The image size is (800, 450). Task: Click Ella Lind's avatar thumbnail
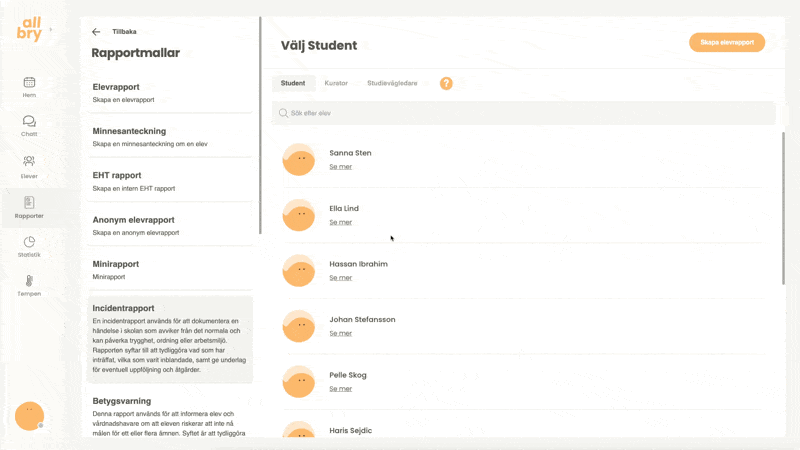(x=299, y=215)
